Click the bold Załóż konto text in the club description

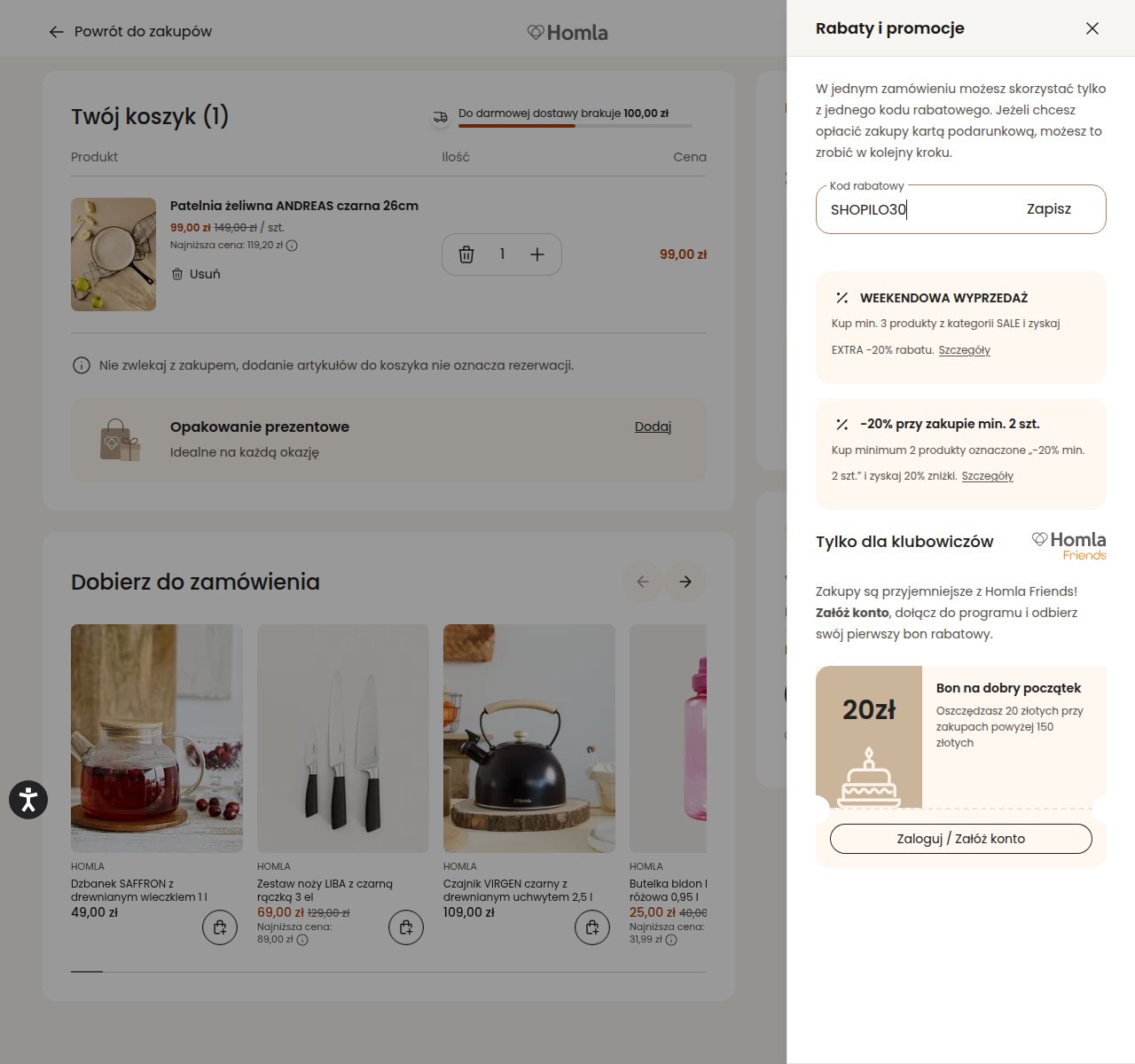(852, 613)
